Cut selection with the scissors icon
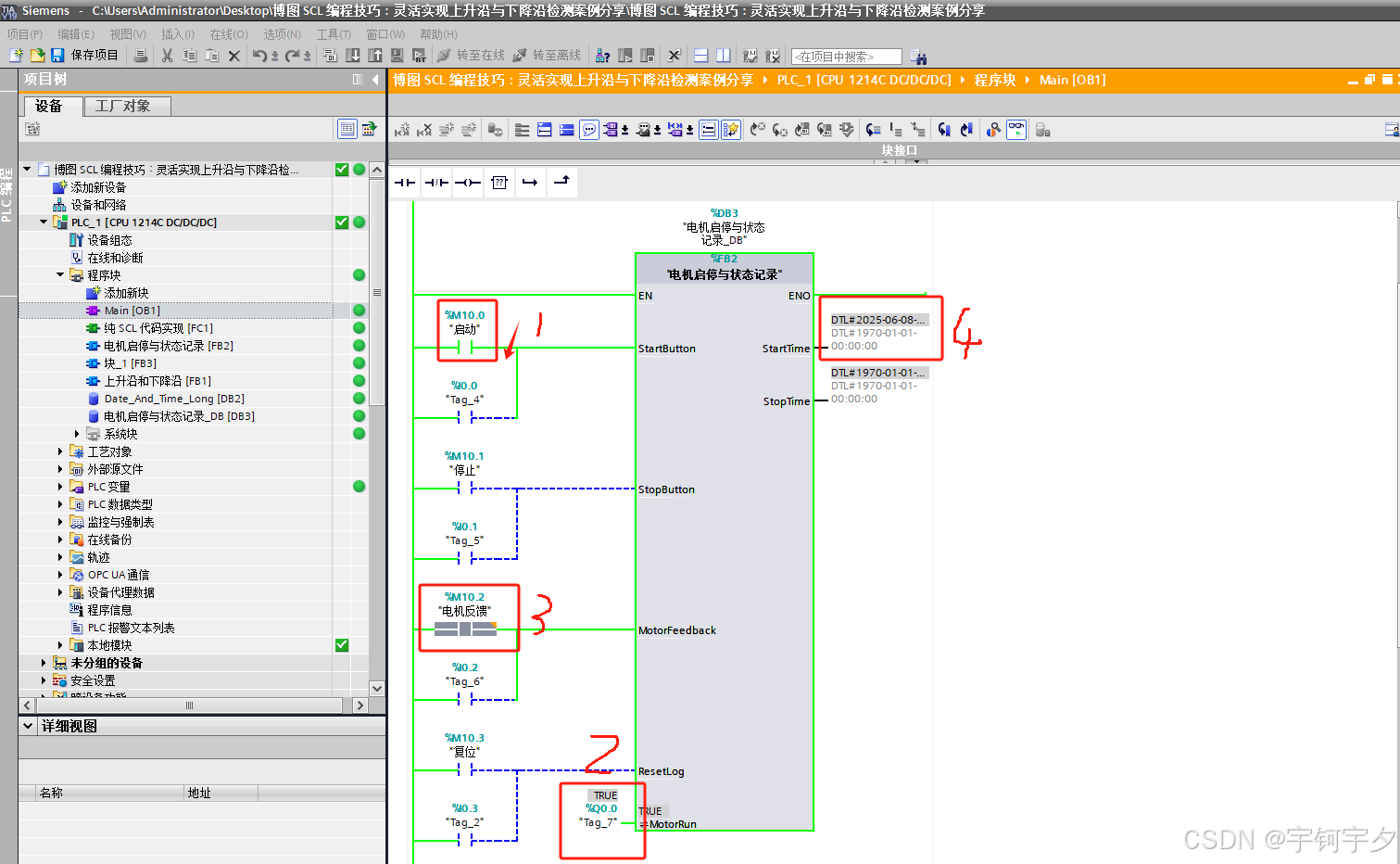The height and width of the screenshot is (864, 1400). point(168,56)
